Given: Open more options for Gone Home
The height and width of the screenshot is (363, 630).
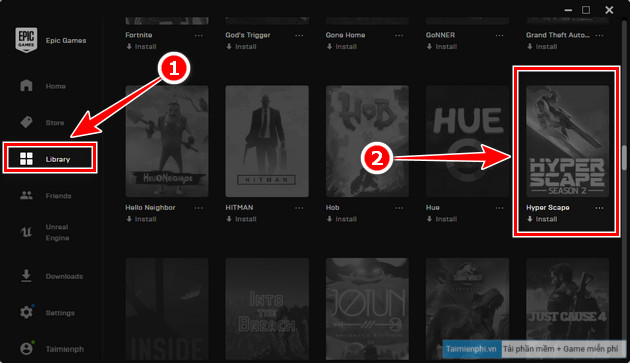Looking at the screenshot, I should [x=399, y=35].
